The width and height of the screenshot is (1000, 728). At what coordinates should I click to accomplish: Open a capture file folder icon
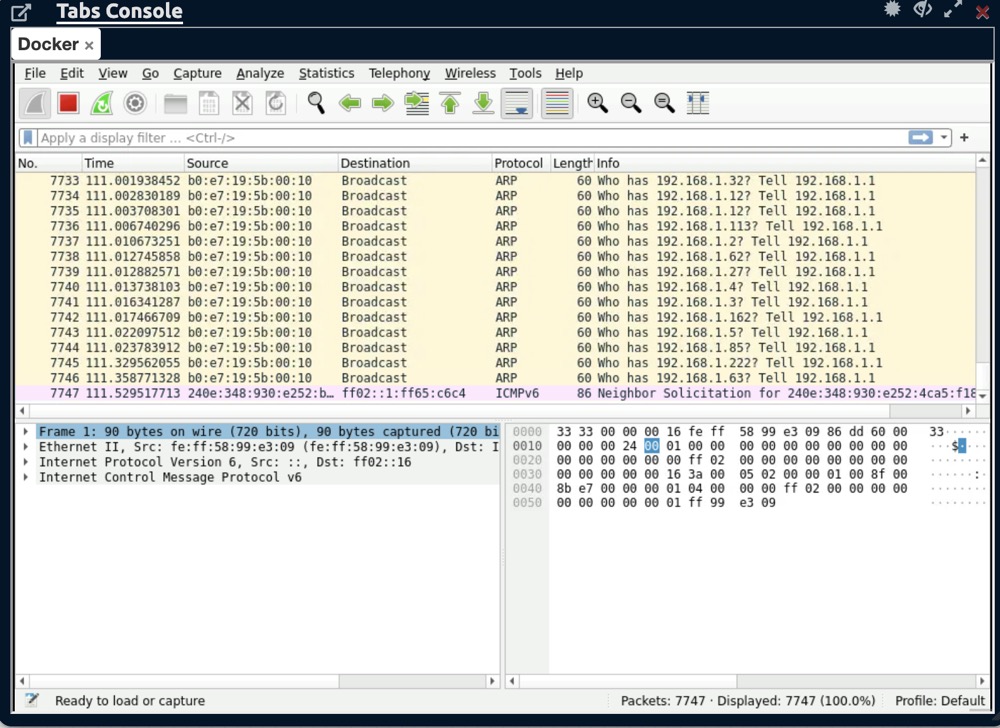click(x=175, y=103)
